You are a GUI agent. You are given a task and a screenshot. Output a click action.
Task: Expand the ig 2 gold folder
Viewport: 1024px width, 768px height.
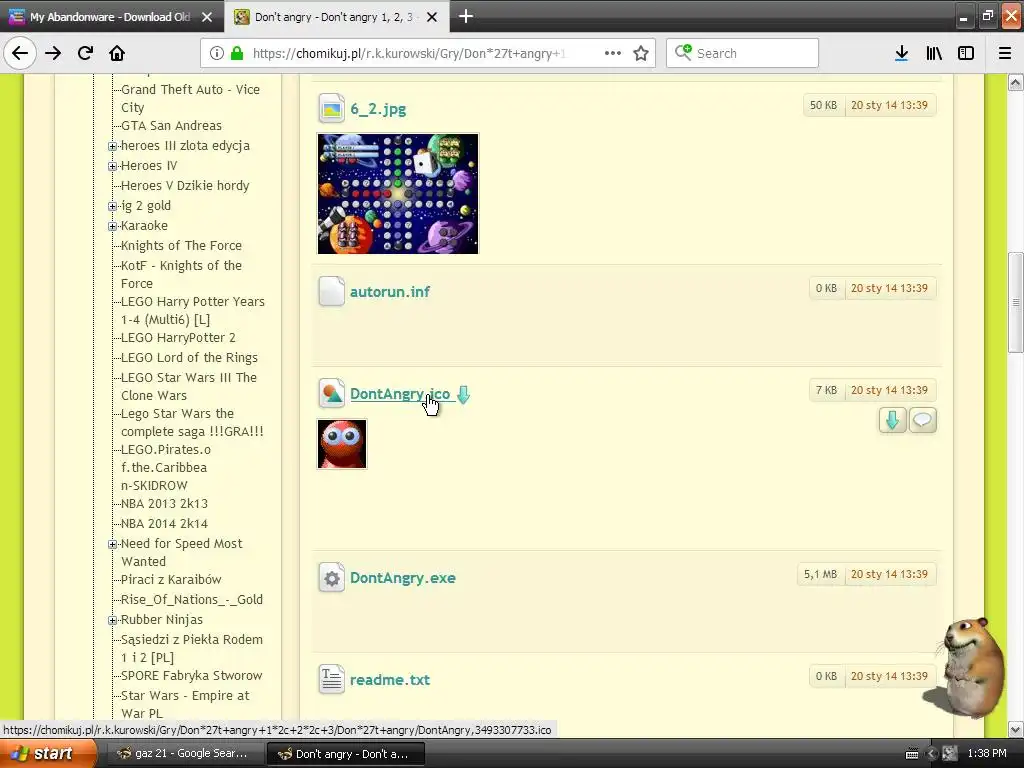click(x=112, y=206)
